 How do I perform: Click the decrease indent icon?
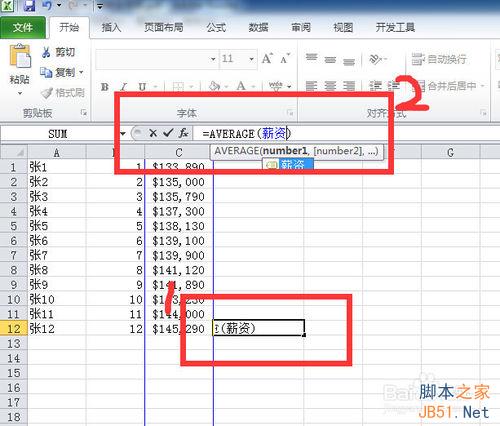(x=375, y=86)
